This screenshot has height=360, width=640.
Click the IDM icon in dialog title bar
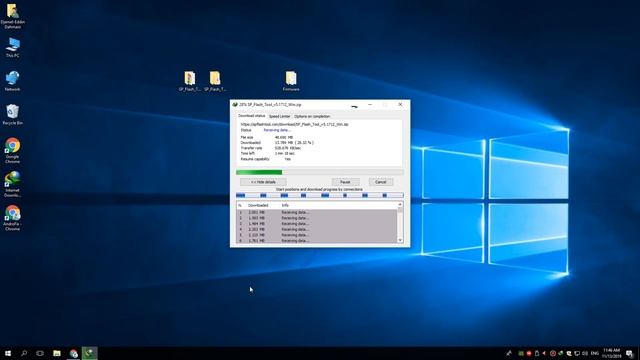click(x=235, y=104)
